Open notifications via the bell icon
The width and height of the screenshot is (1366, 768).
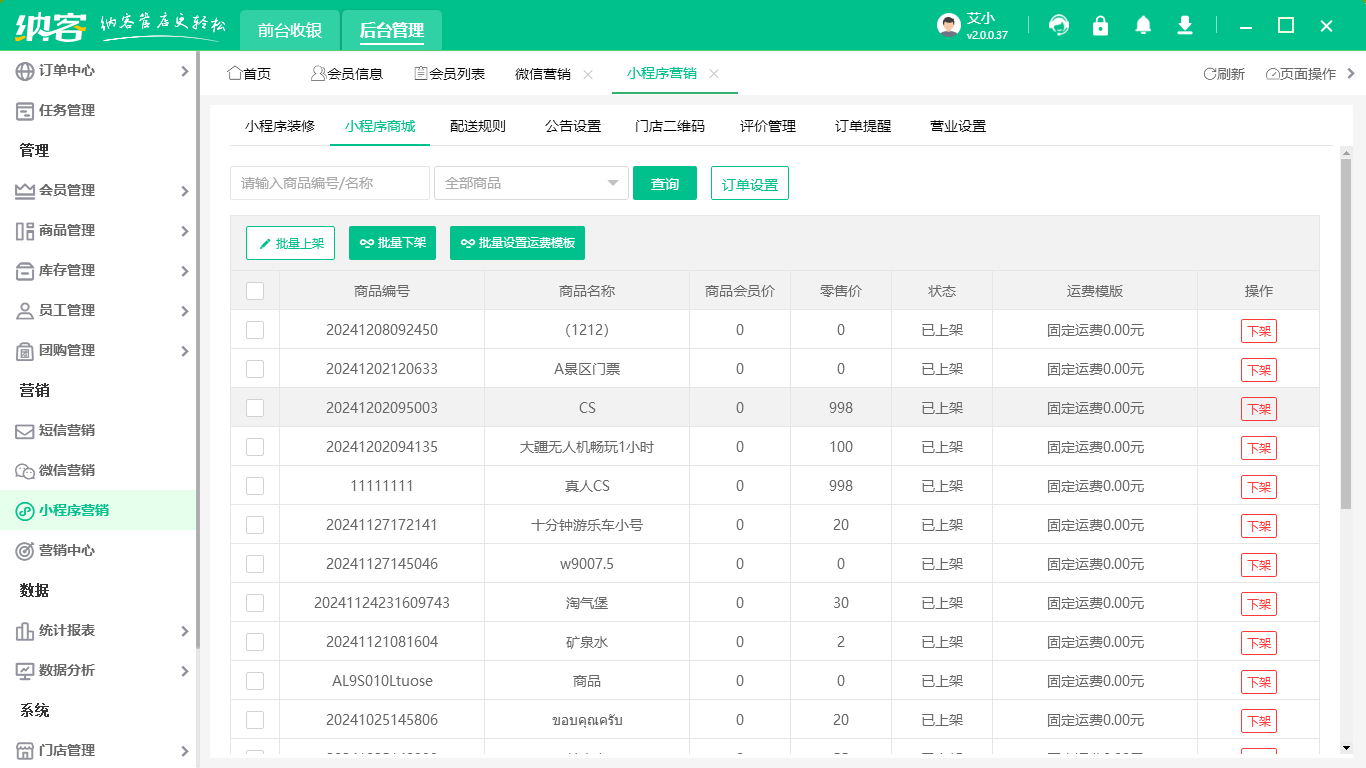(x=1142, y=25)
